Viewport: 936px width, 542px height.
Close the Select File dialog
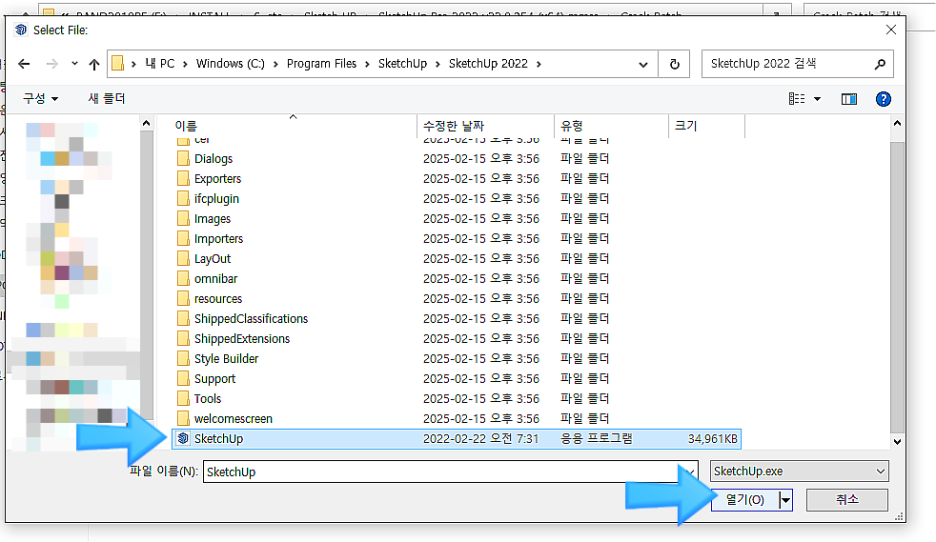891,30
